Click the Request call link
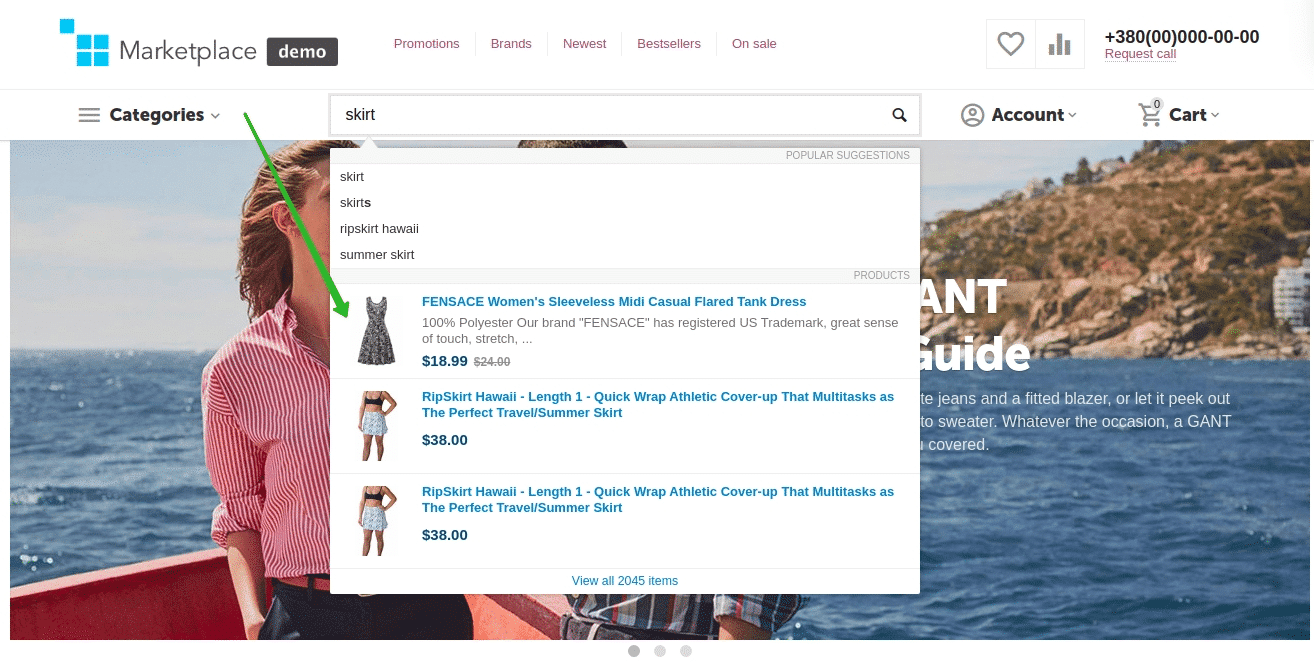Viewport: 1314px width, 664px height. coord(1140,55)
